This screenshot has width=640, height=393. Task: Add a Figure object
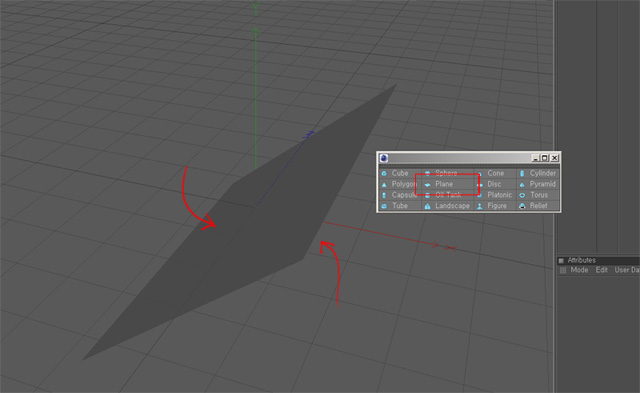[492, 206]
